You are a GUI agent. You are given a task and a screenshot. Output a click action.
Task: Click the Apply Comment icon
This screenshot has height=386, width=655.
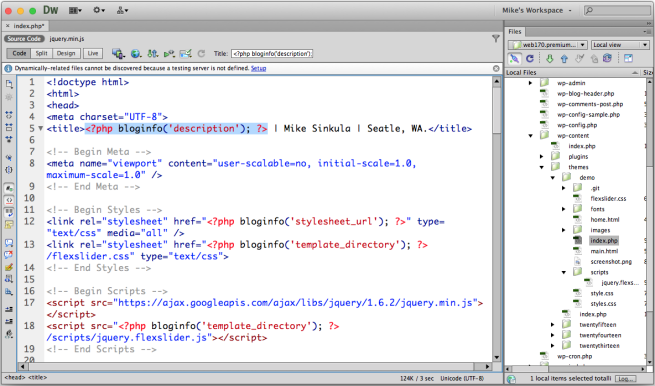9,243
